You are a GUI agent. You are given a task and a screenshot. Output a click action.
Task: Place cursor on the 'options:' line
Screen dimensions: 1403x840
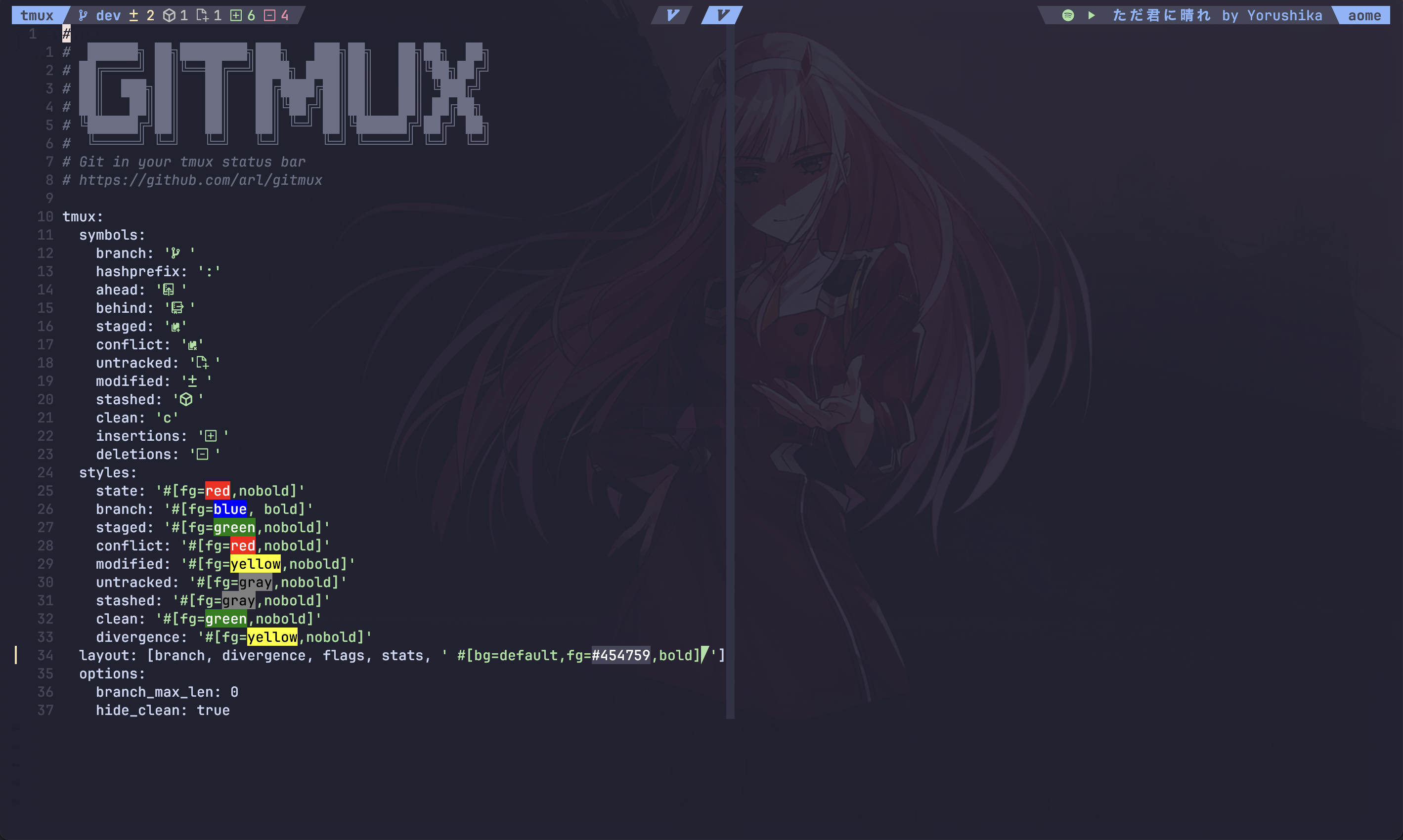[112, 673]
